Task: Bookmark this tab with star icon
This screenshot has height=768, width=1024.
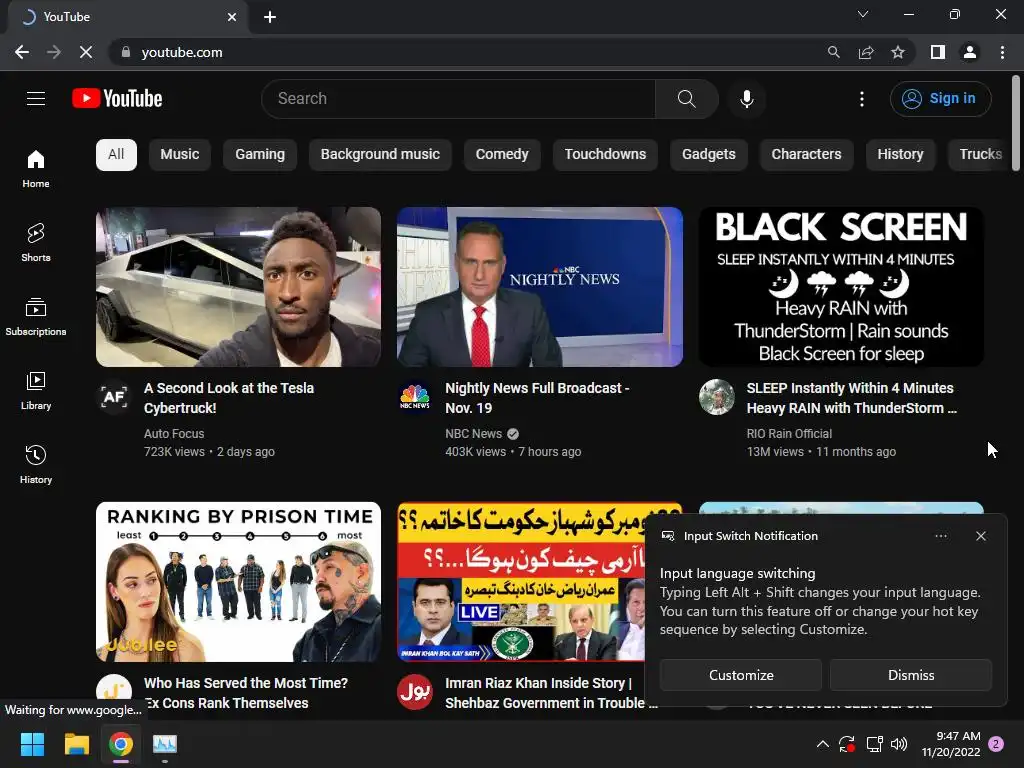Action: click(898, 52)
